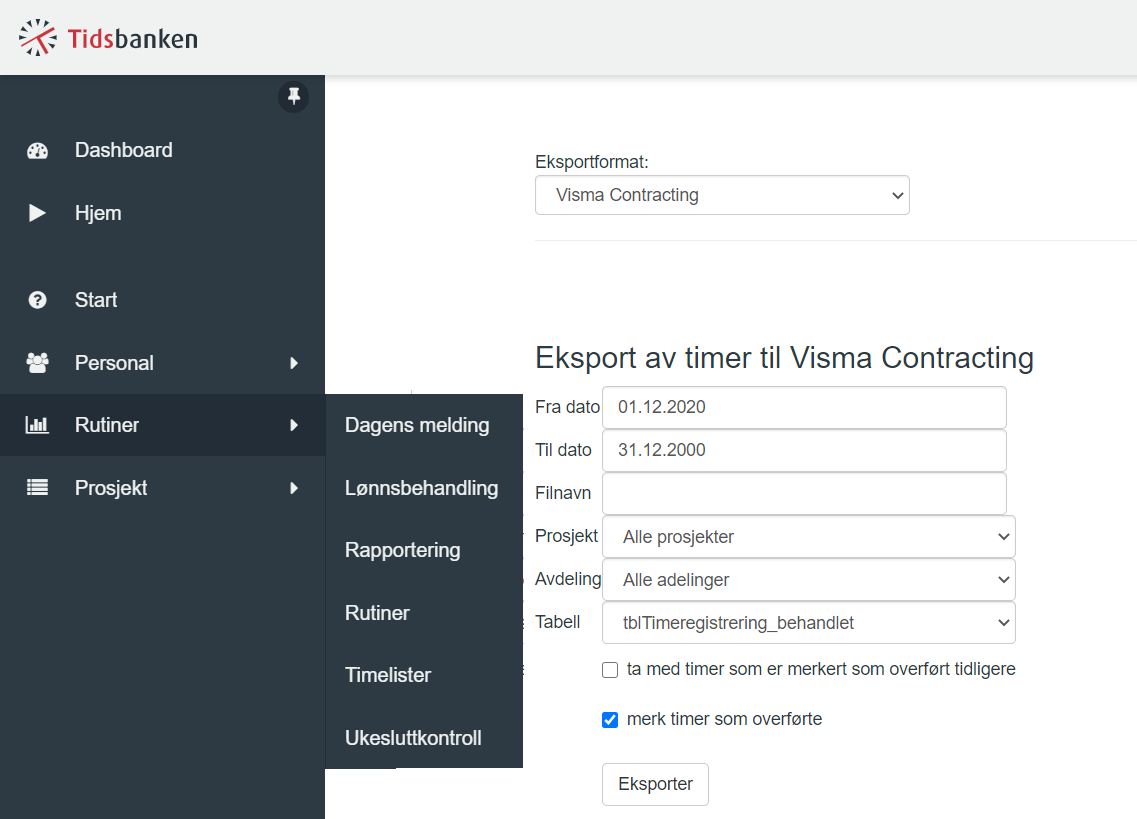Screen dimensions: 1137x819
Task: Expand the Prosjekt submenu arrow
Action: [294, 487]
